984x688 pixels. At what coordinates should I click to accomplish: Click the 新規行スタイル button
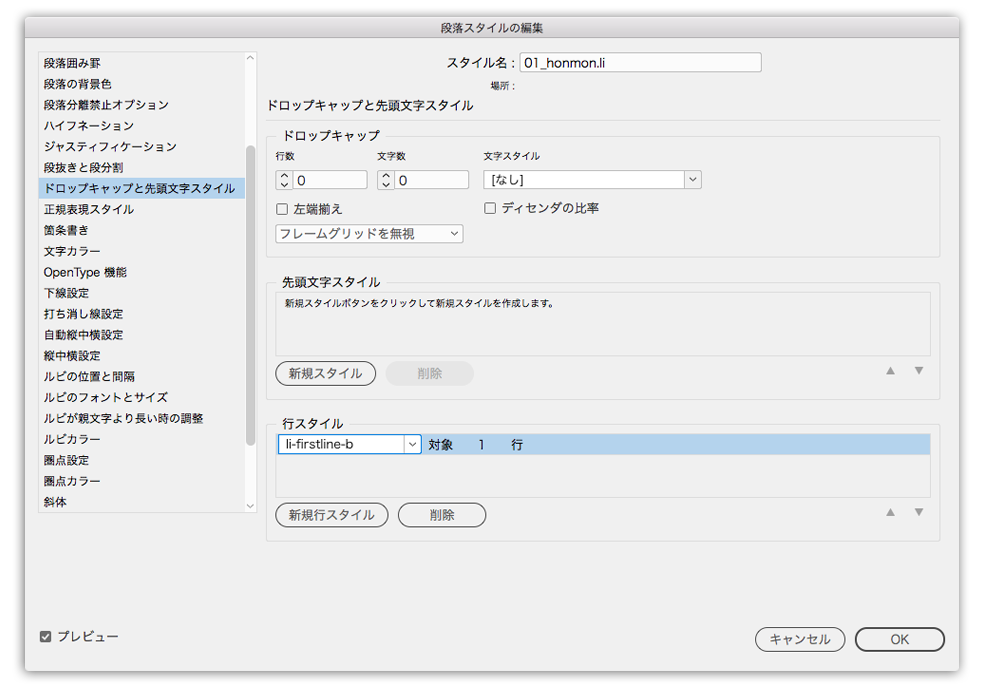coord(331,515)
